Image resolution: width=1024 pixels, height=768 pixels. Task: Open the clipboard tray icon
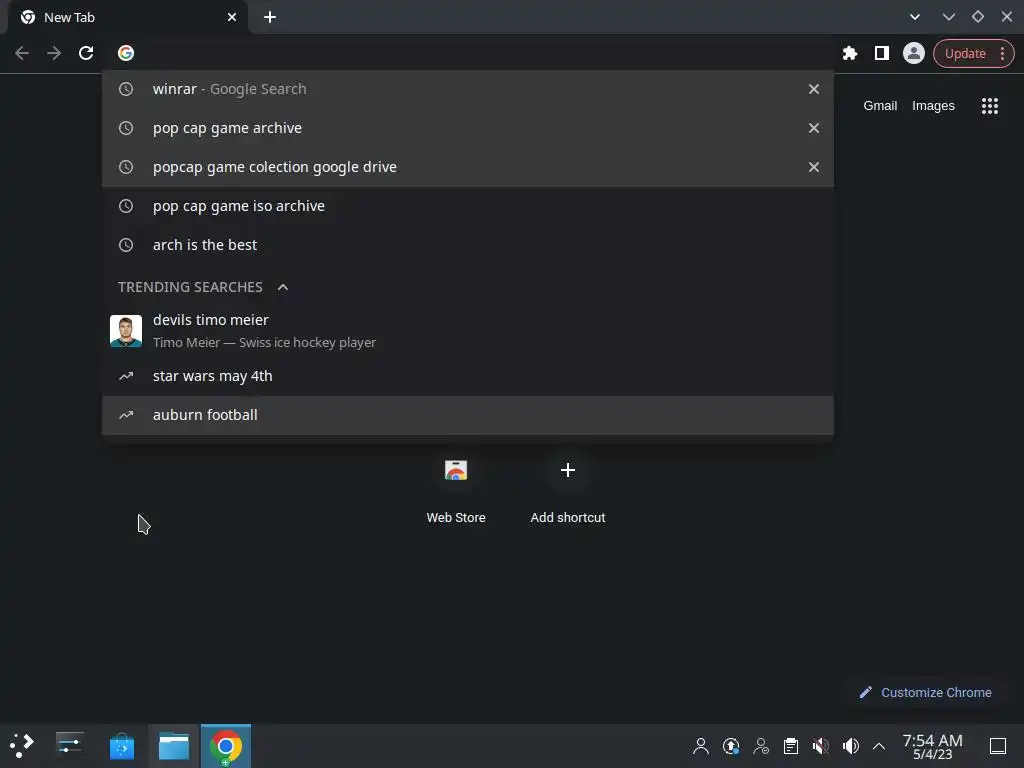click(791, 746)
